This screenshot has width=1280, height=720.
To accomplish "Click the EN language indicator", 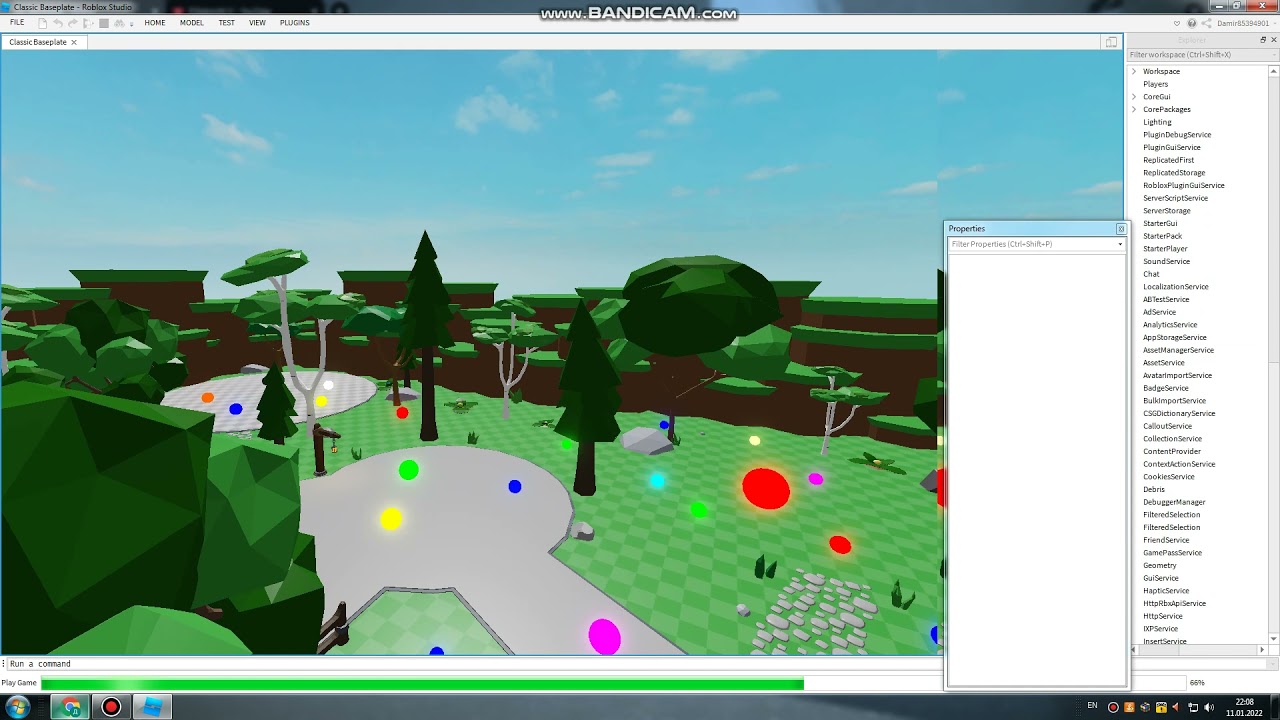I will 1092,705.
